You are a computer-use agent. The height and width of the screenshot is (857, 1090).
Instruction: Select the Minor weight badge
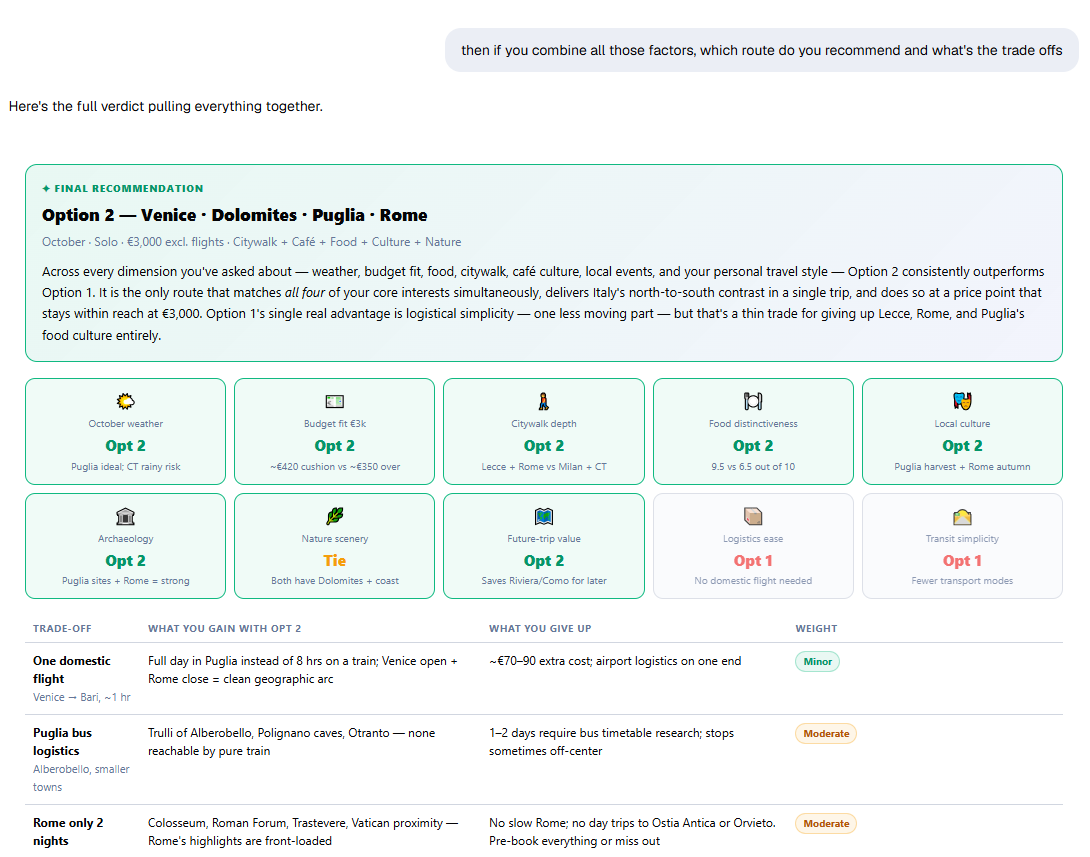tap(818, 662)
